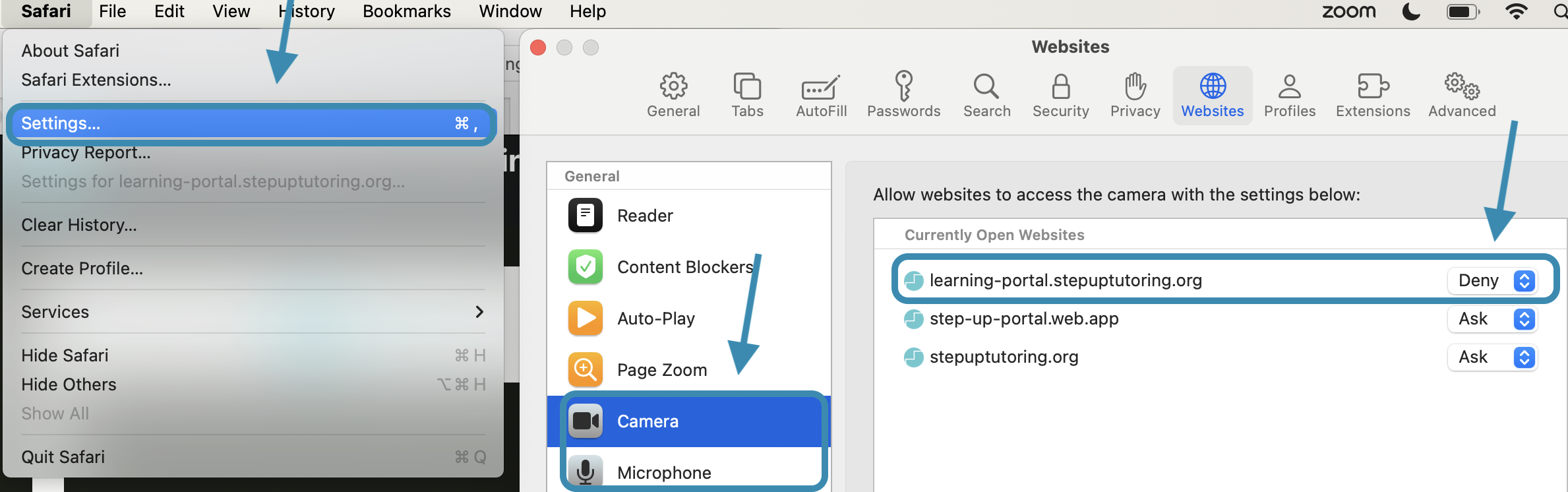This screenshot has height=492, width=1568.
Task: Open the Edit menu
Action: coord(169,11)
